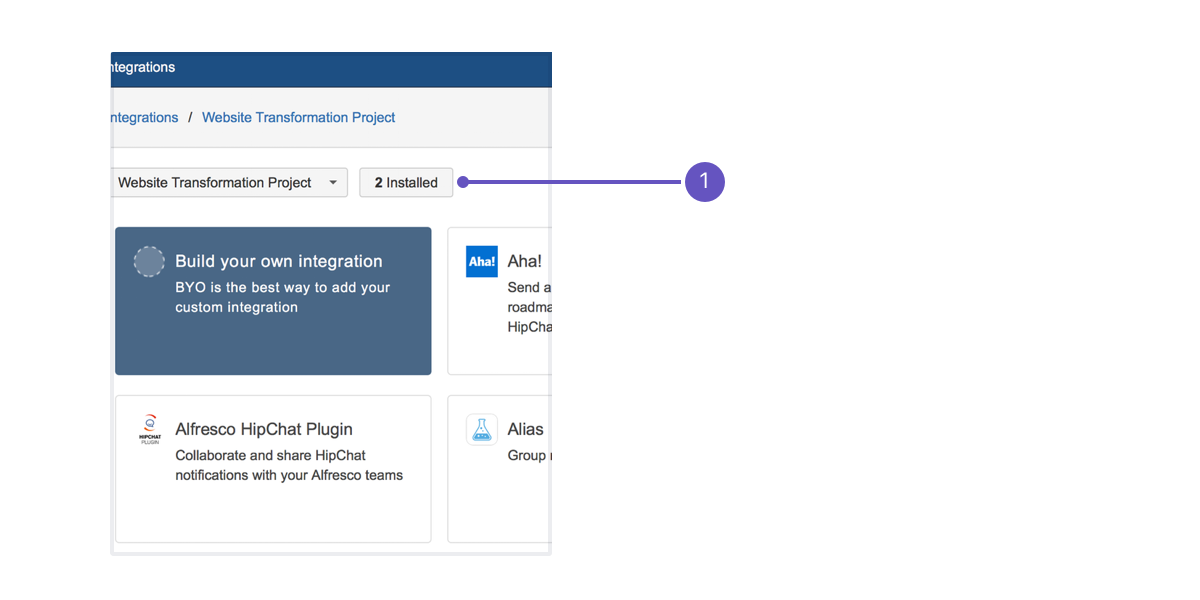Click the Alias flask icon
Viewport: 1200px width, 600px height.
tap(482, 430)
